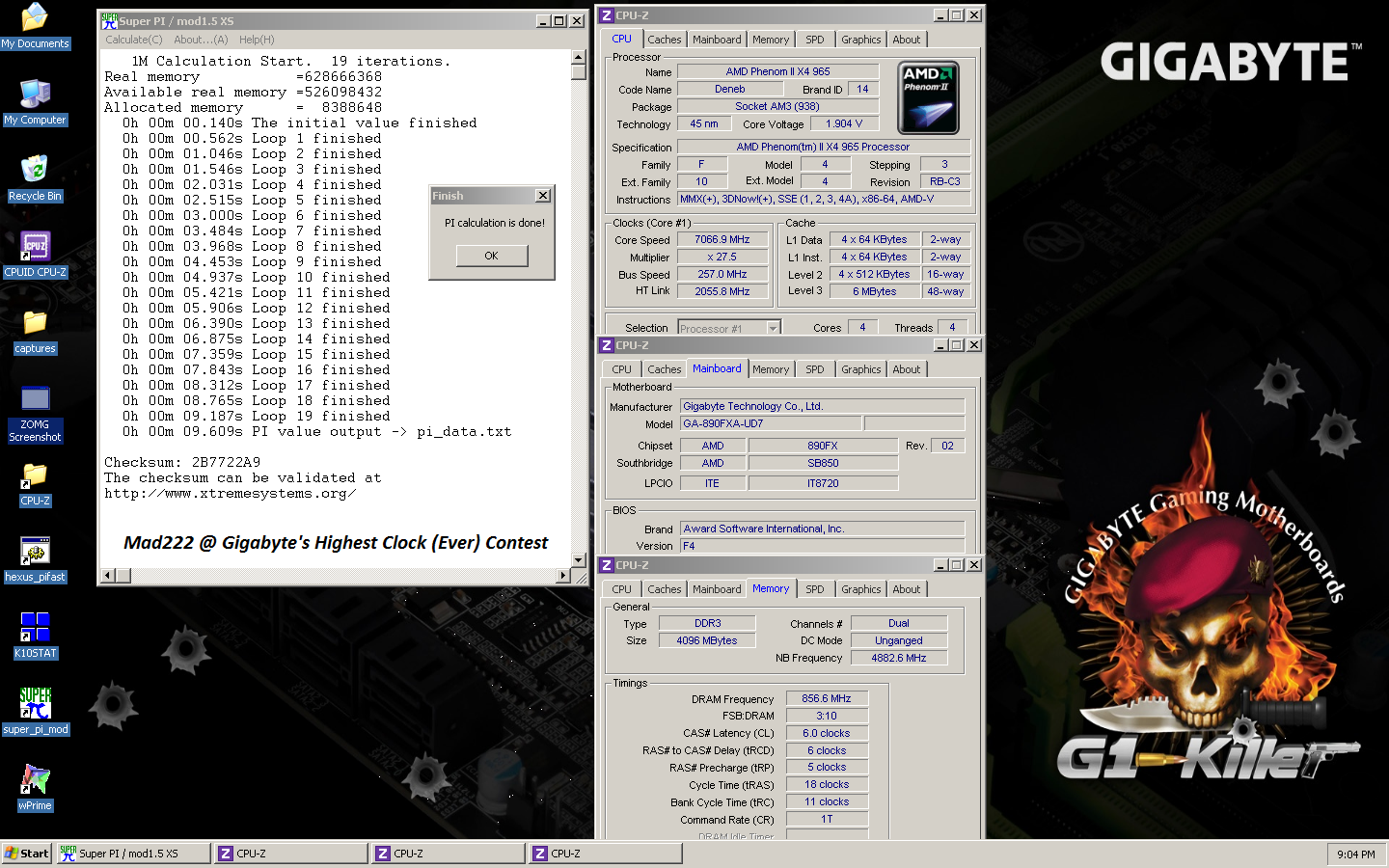Viewport: 1389px width, 868px height.
Task: Open the Calculate(C) menu in Super PI
Action: click(134, 40)
